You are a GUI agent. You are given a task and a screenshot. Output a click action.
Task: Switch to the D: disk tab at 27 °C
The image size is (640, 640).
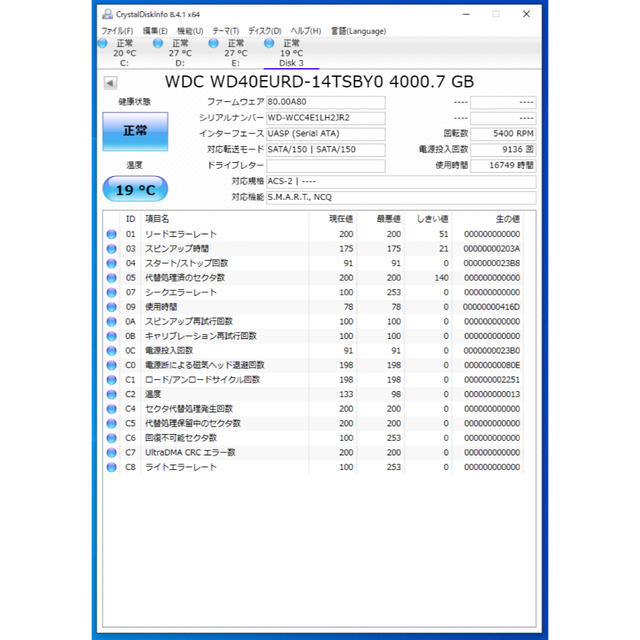pyautogui.click(x=180, y=53)
